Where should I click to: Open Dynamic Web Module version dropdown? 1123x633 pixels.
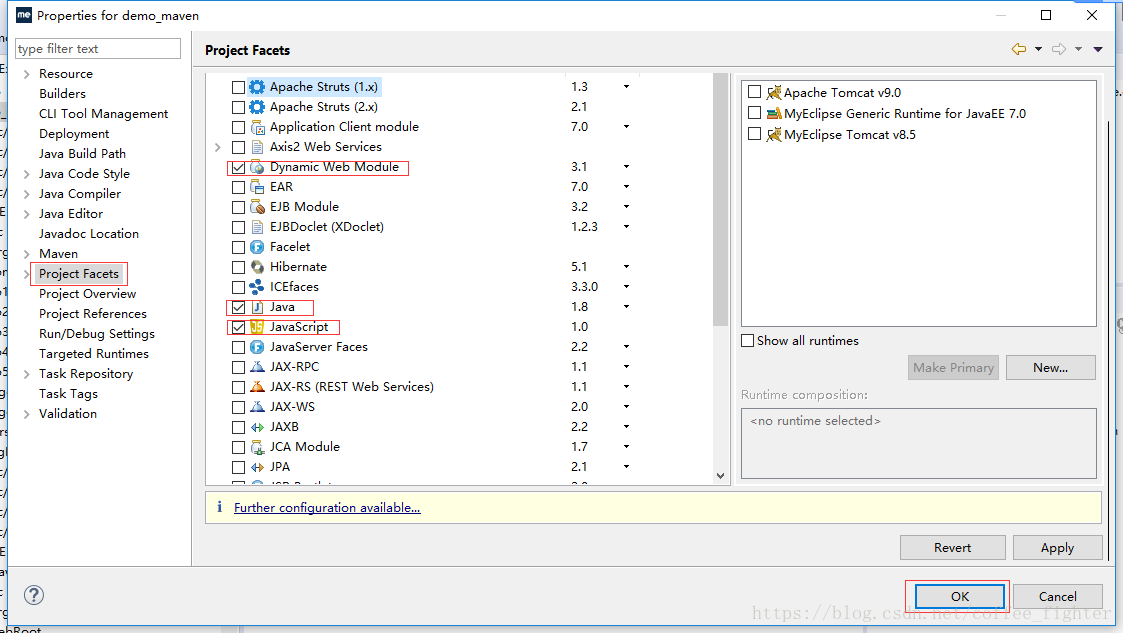(626, 167)
